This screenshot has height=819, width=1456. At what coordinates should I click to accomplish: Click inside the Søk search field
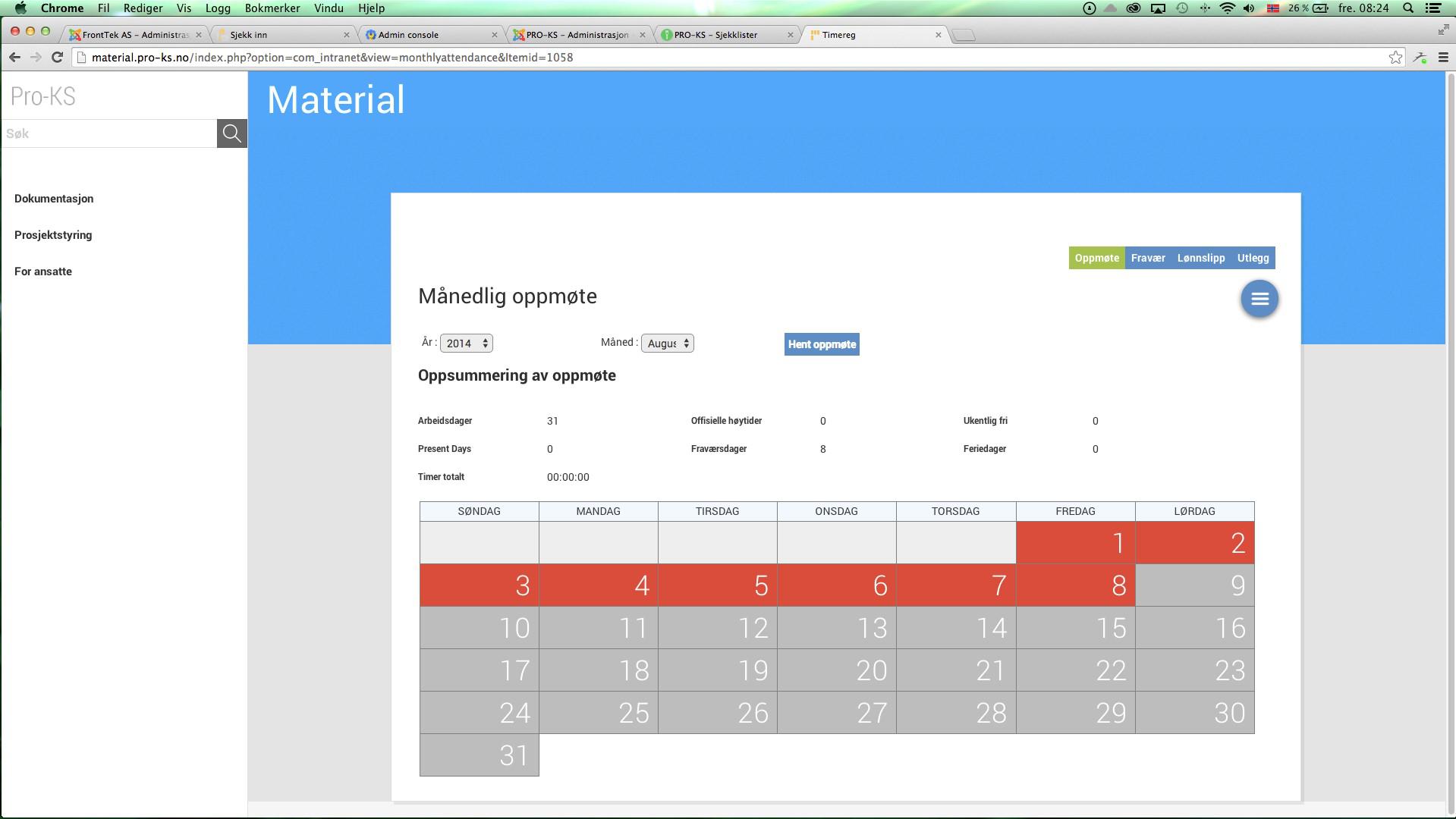(108, 133)
